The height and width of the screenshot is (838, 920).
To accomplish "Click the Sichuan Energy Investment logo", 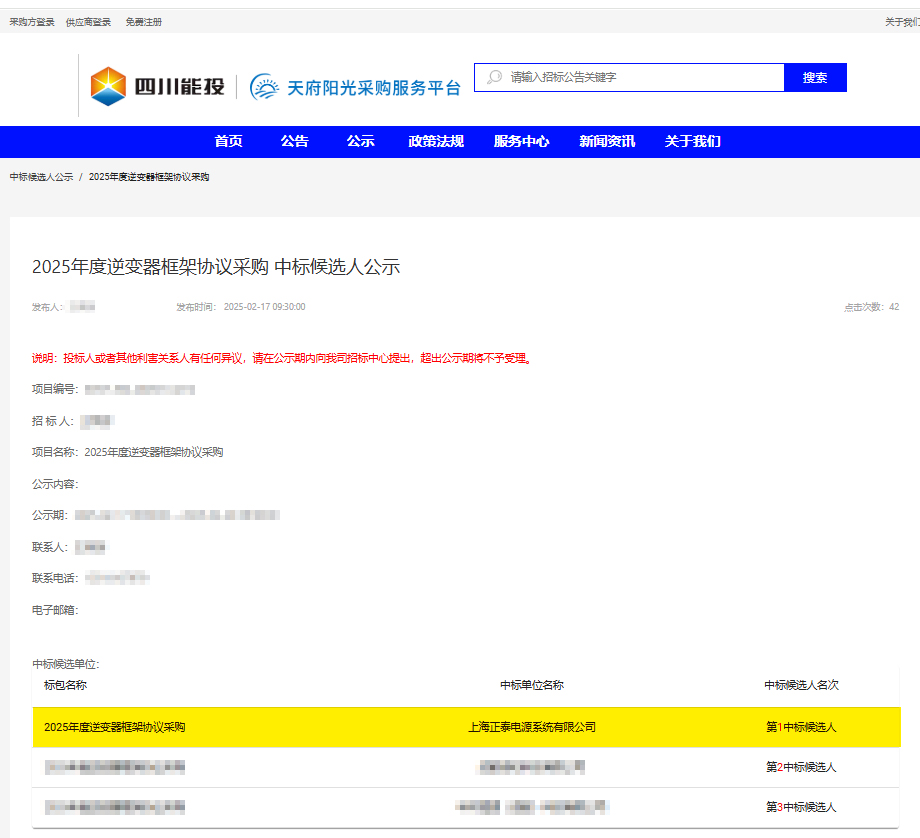I will (157, 87).
